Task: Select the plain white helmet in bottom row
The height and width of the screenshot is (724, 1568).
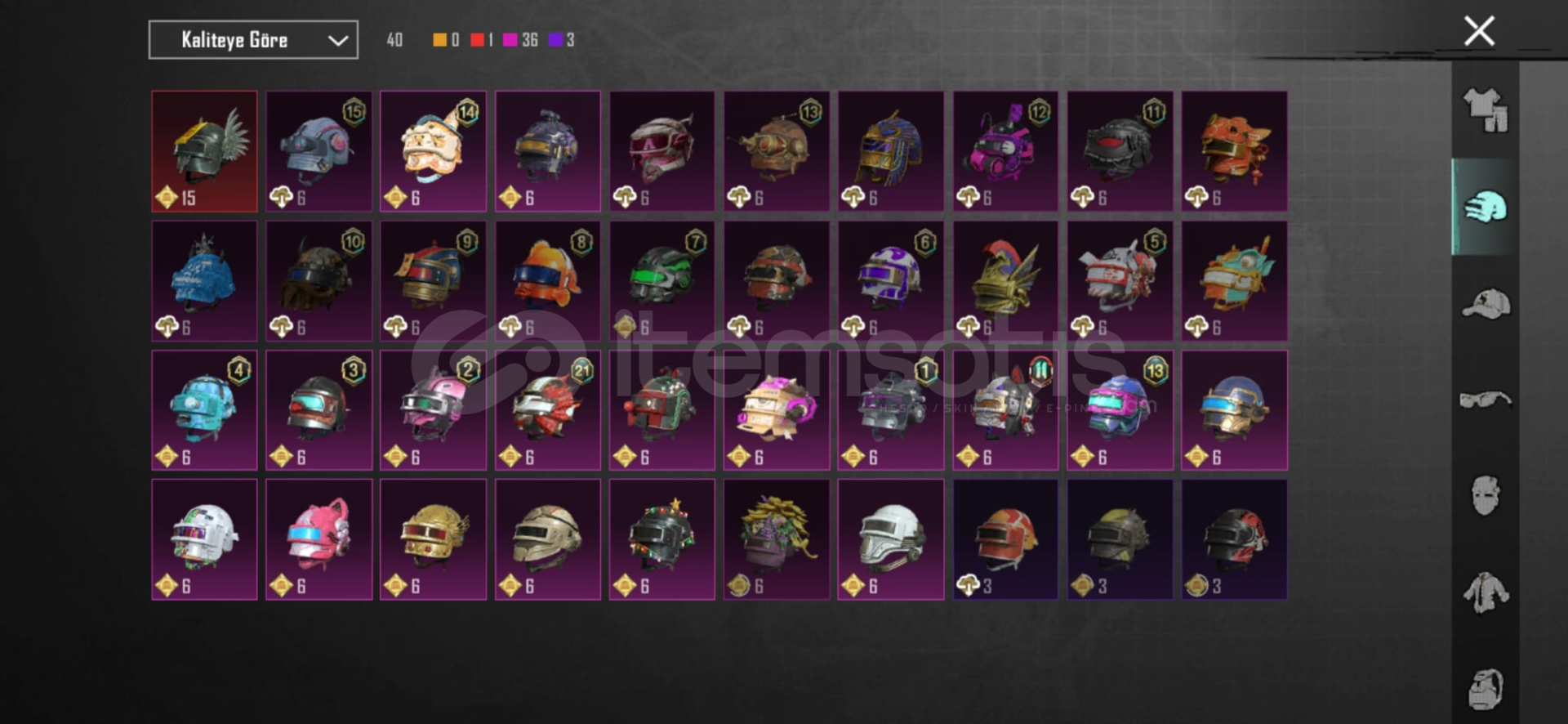Action: (x=891, y=539)
